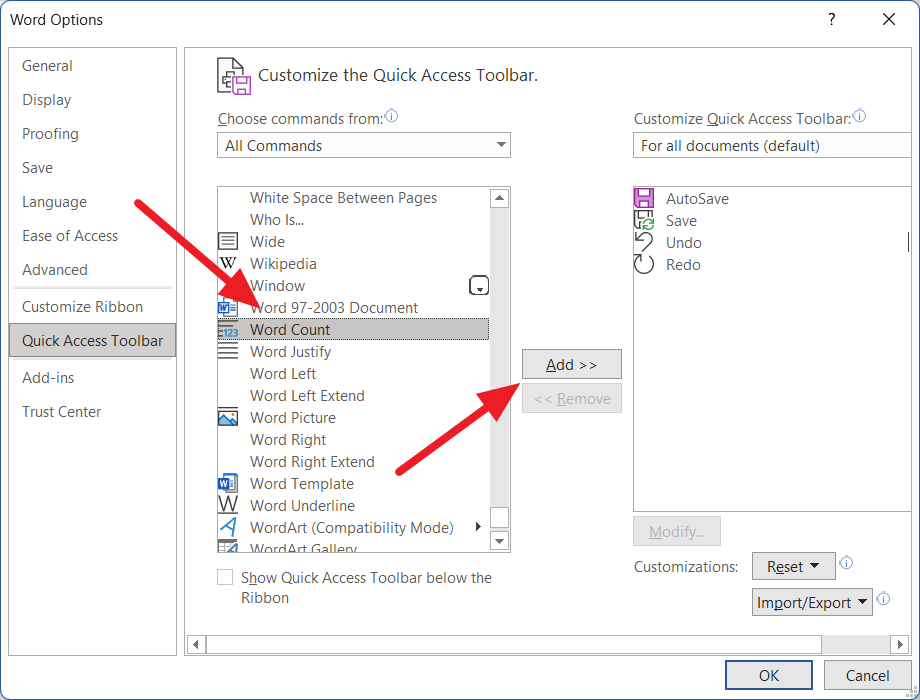Select the Wikipedia command row
The image size is (920, 700).
tap(353, 263)
